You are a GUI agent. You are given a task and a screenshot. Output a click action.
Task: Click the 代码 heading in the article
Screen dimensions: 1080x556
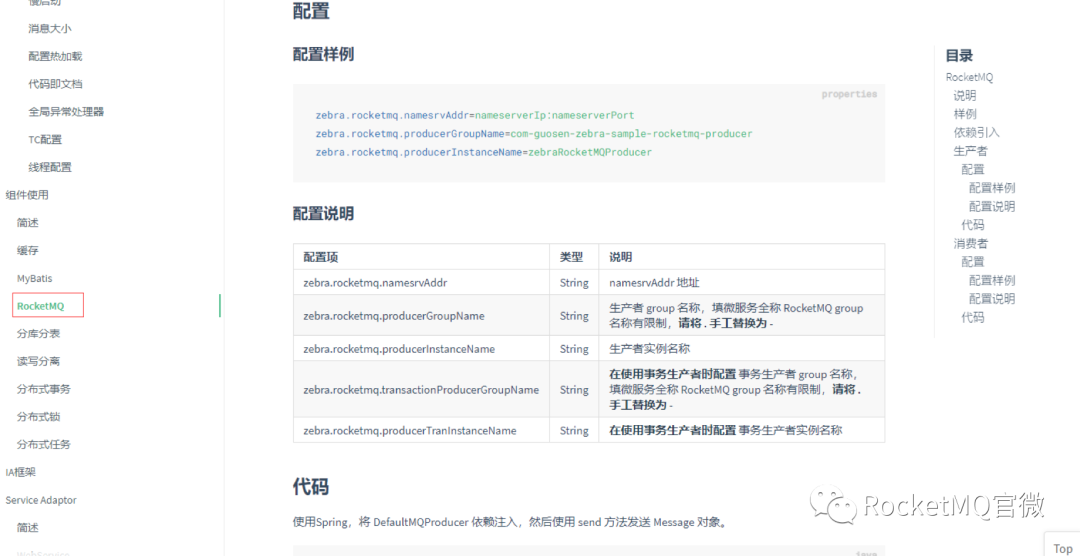pyautogui.click(x=311, y=486)
